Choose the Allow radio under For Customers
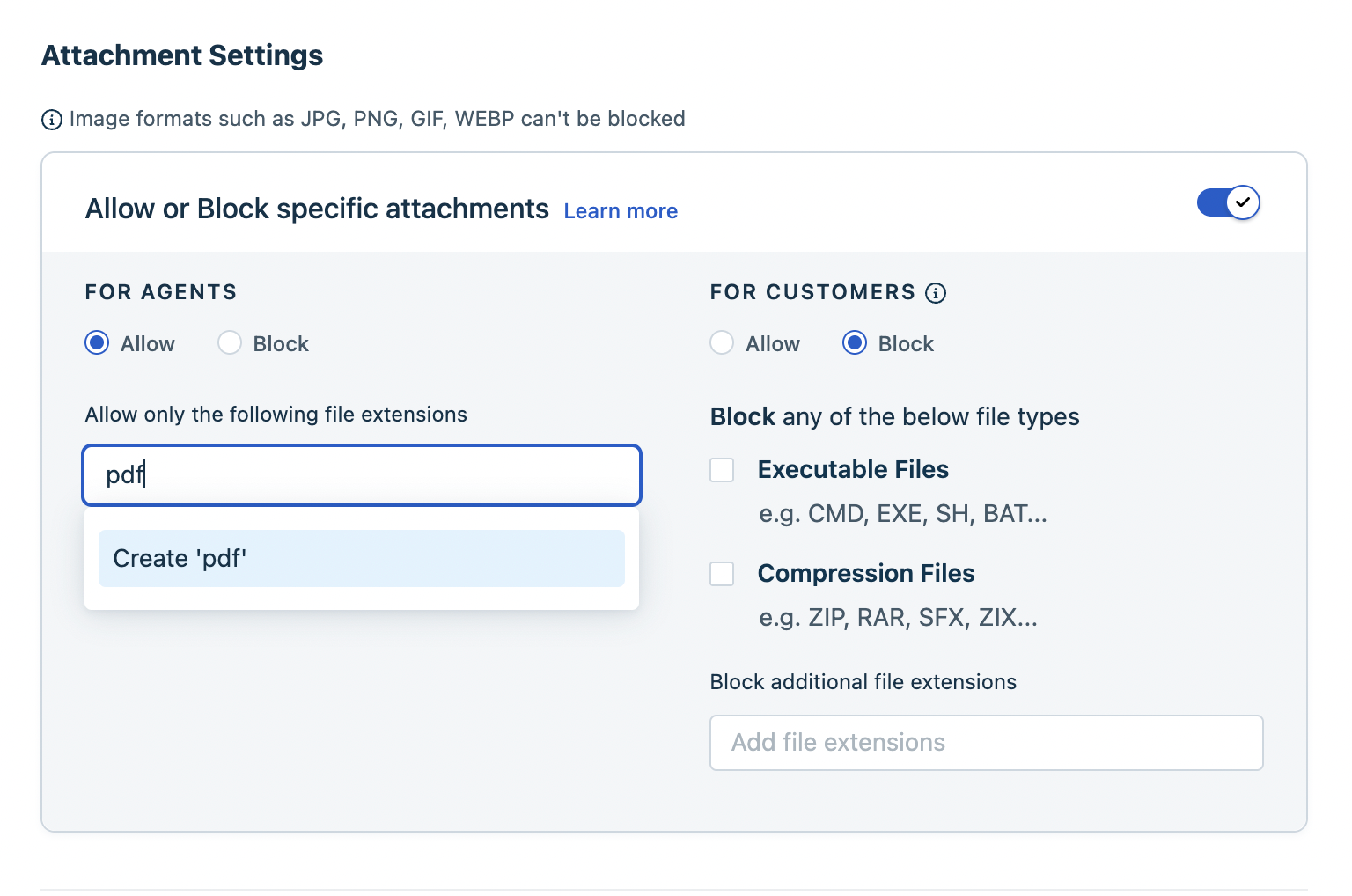 (722, 343)
